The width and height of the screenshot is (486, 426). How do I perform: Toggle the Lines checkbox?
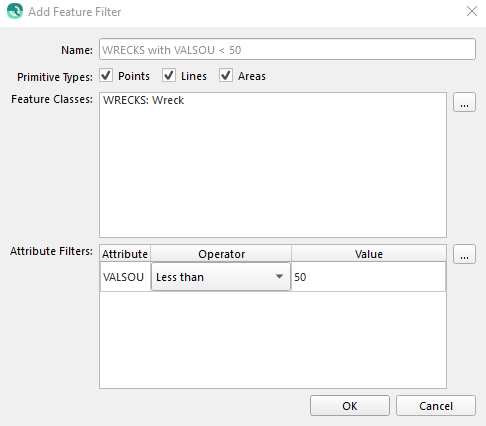169,76
